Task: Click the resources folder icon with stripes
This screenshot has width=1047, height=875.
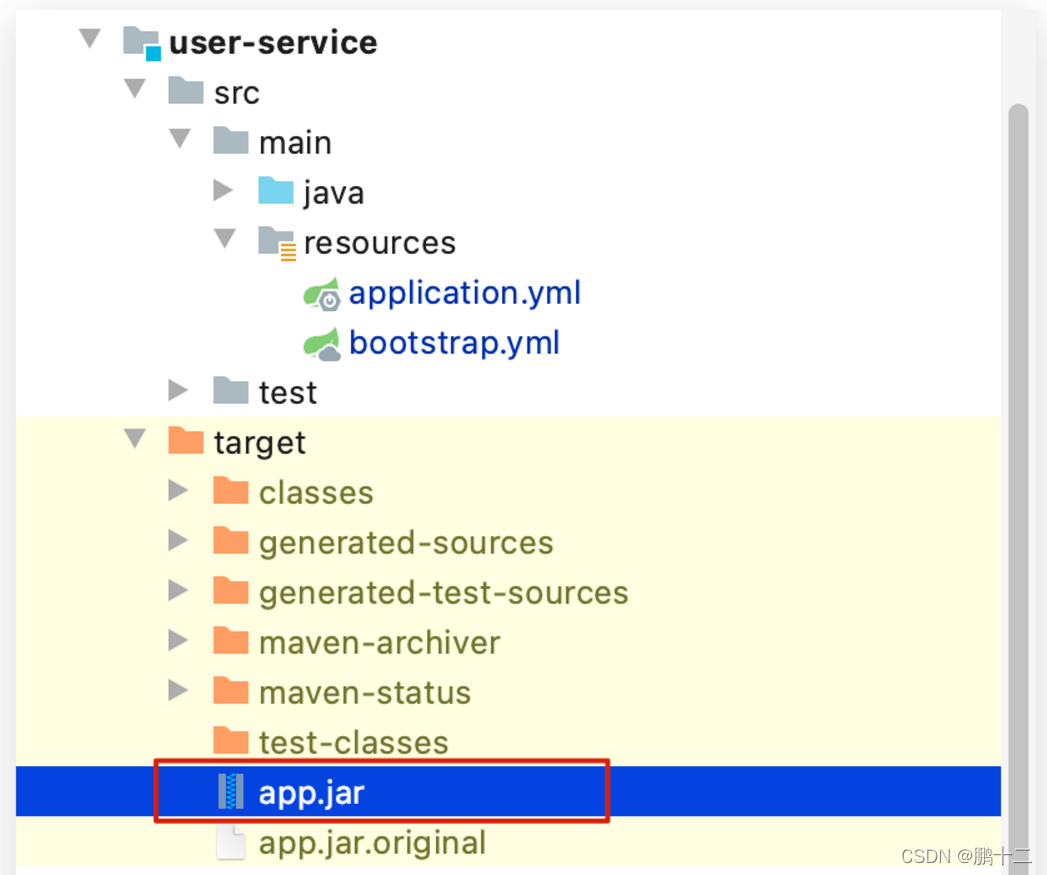Action: (x=277, y=242)
